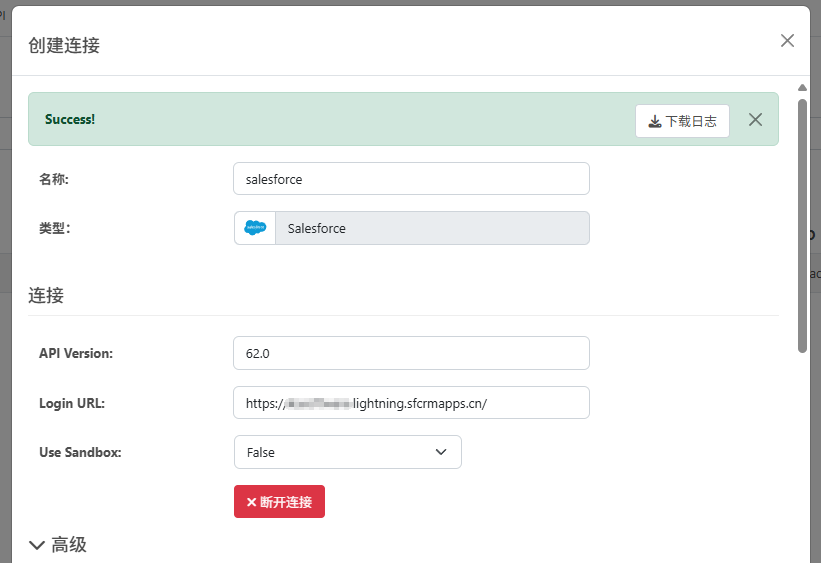Viewport: 821px width, 563px height.
Task: Download the log via 下载日志
Action: click(x=682, y=121)
